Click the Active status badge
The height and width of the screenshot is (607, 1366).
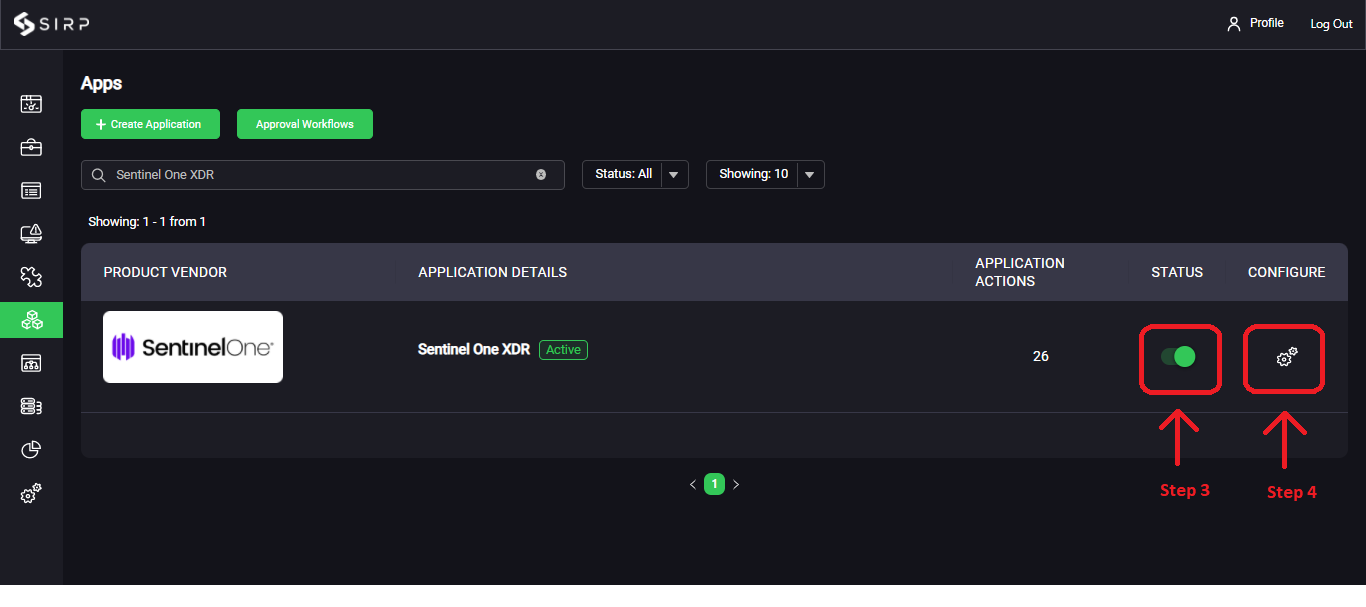click(x=563, y=350)
